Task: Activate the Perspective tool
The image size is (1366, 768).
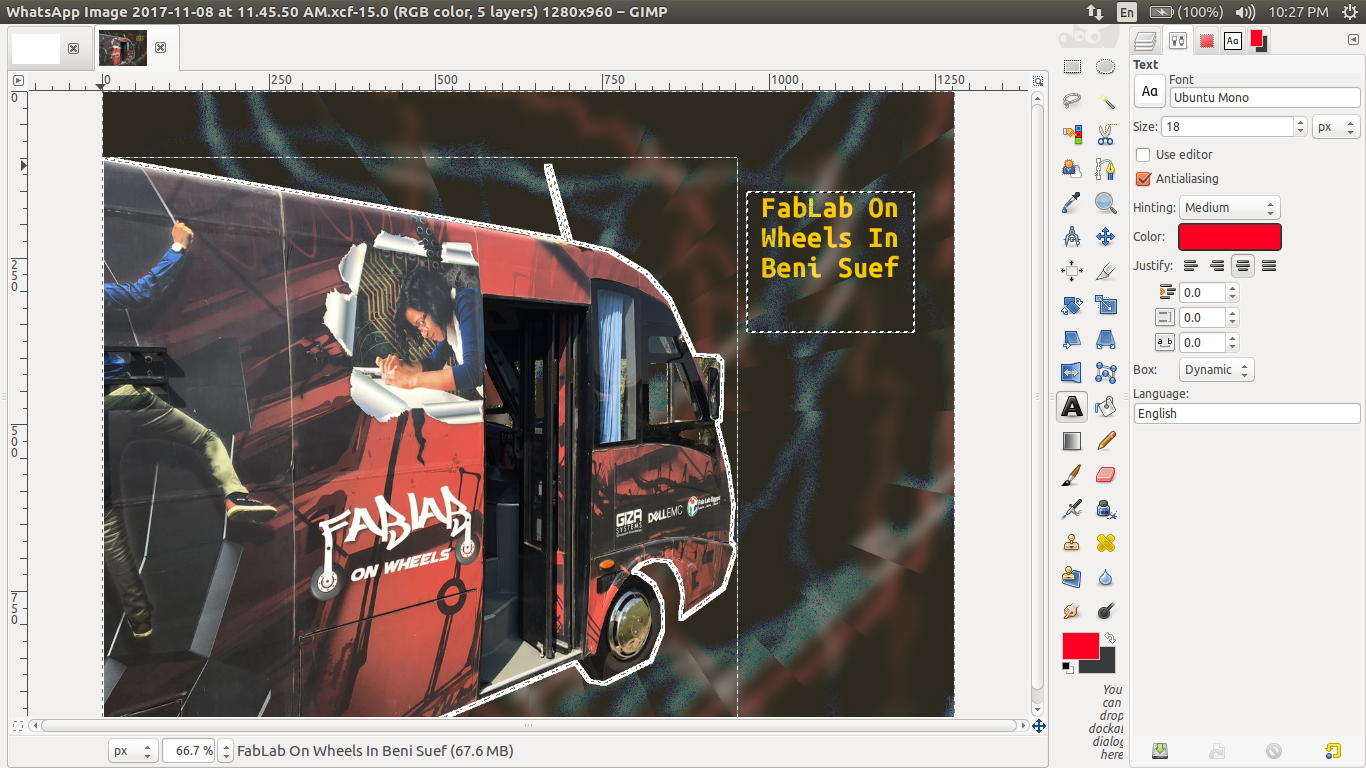Action: coord(1105,339)
